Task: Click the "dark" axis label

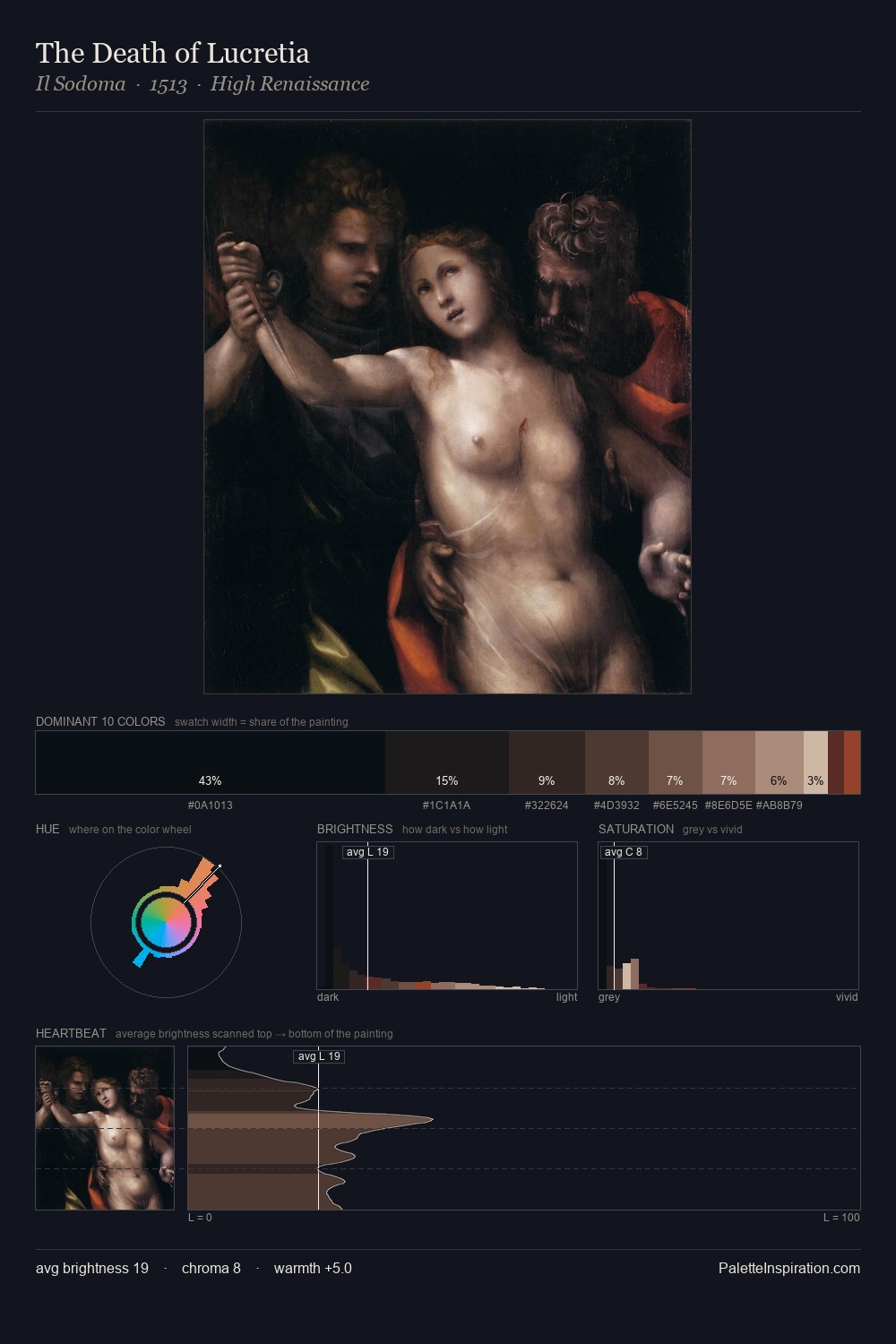Action: pos(328,997)
